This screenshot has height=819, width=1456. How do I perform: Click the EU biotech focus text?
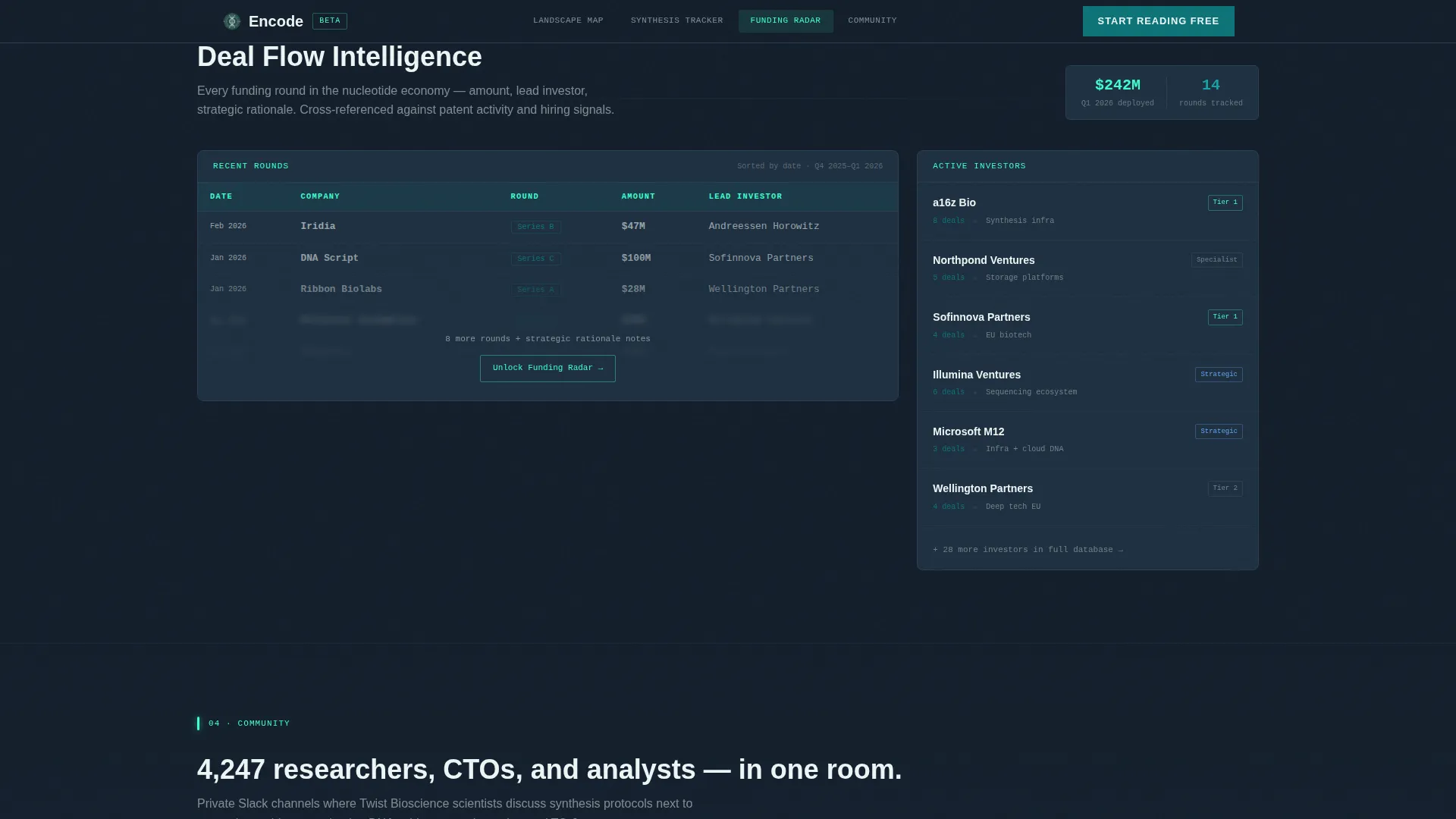tap(1009, 335)
